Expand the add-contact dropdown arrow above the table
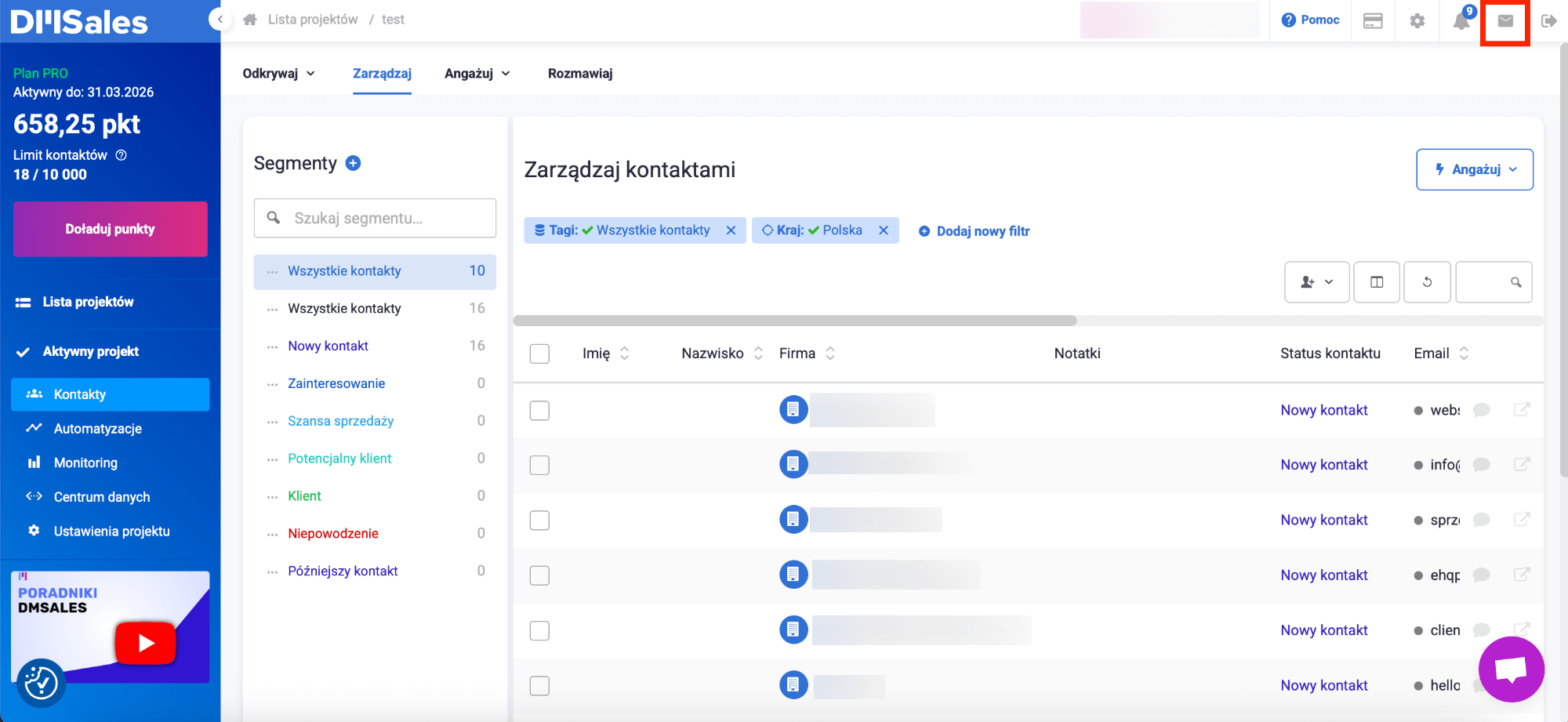The height and width of the screenshot is (722, 1568). point(1328,281)
